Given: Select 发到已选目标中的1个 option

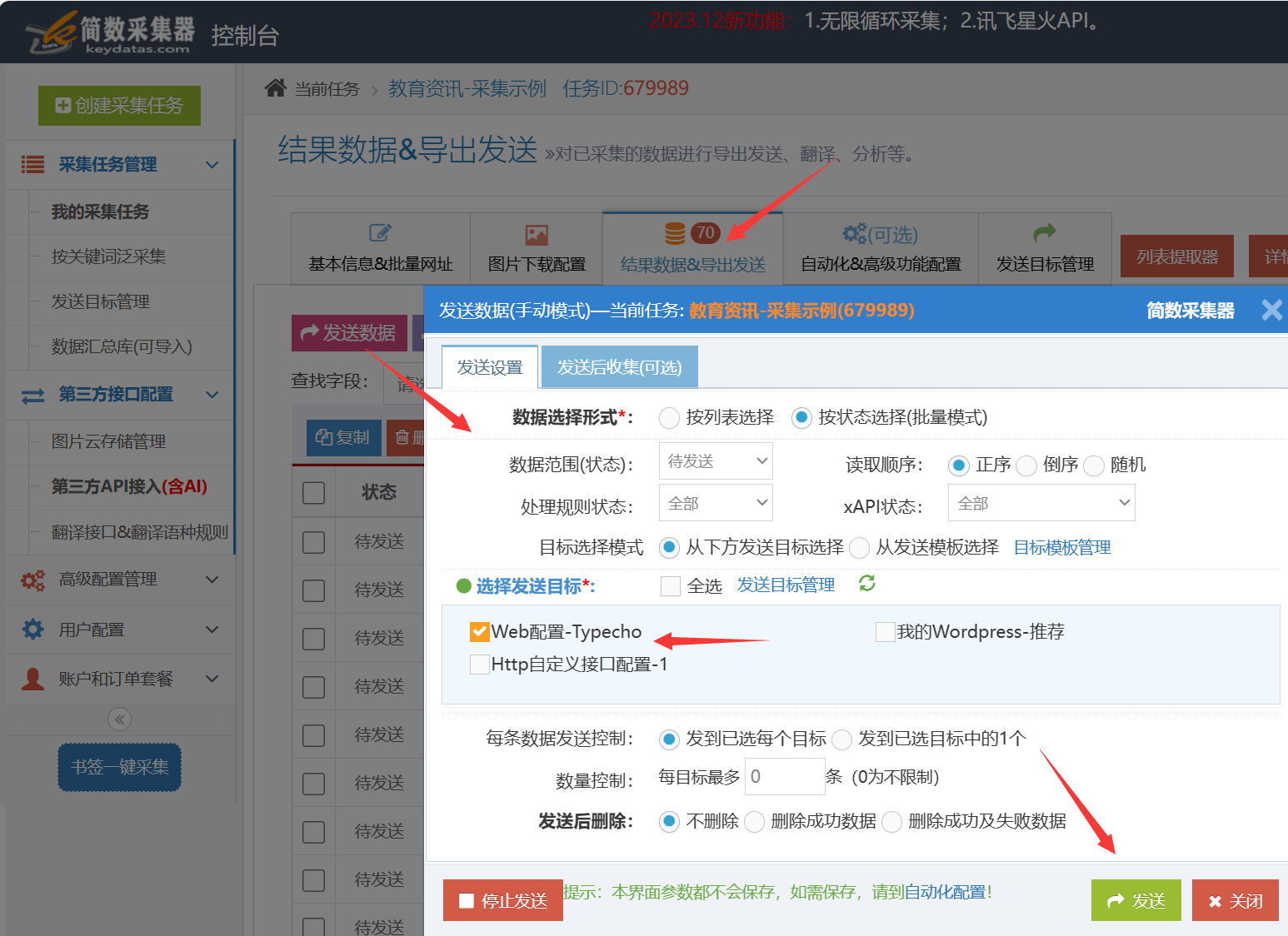Looking at the screenshot, I should point(842,739).
